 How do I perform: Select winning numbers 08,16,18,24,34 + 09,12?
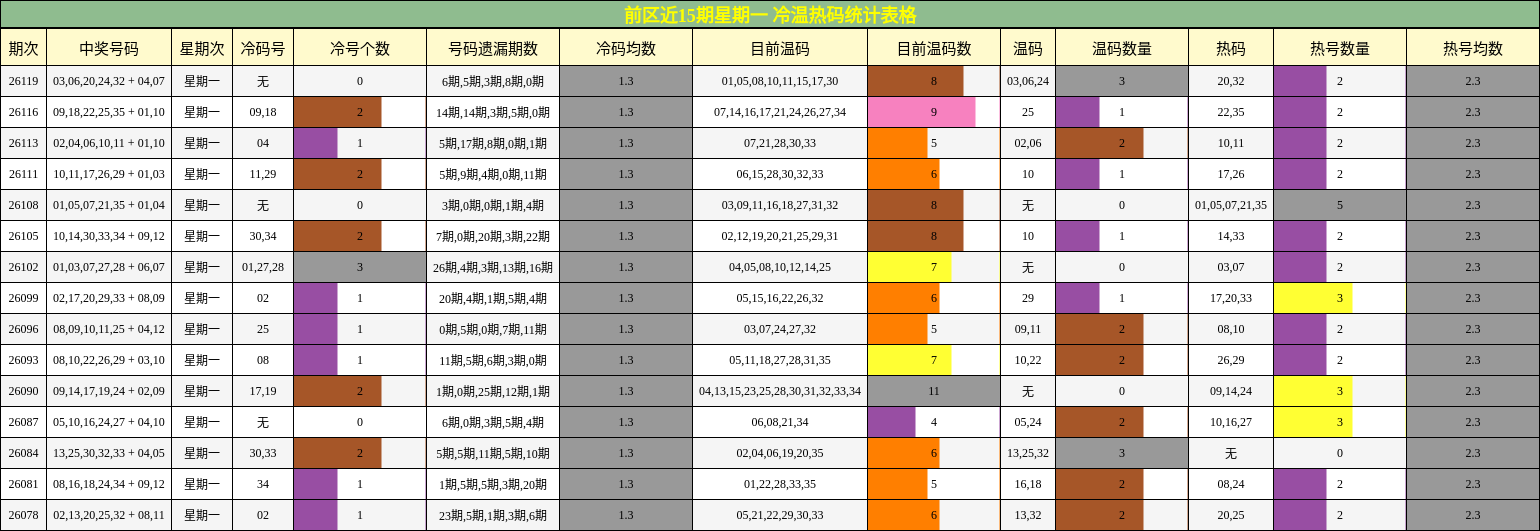(x=109, y=484)
